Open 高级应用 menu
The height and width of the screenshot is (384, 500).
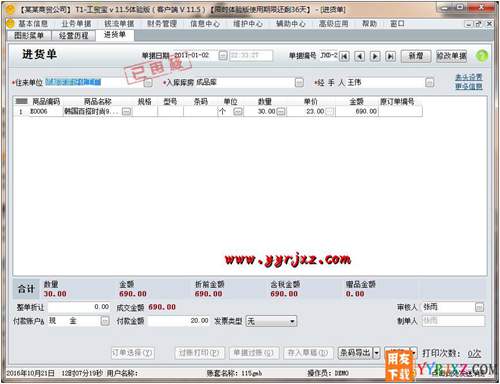click(334, 24)
